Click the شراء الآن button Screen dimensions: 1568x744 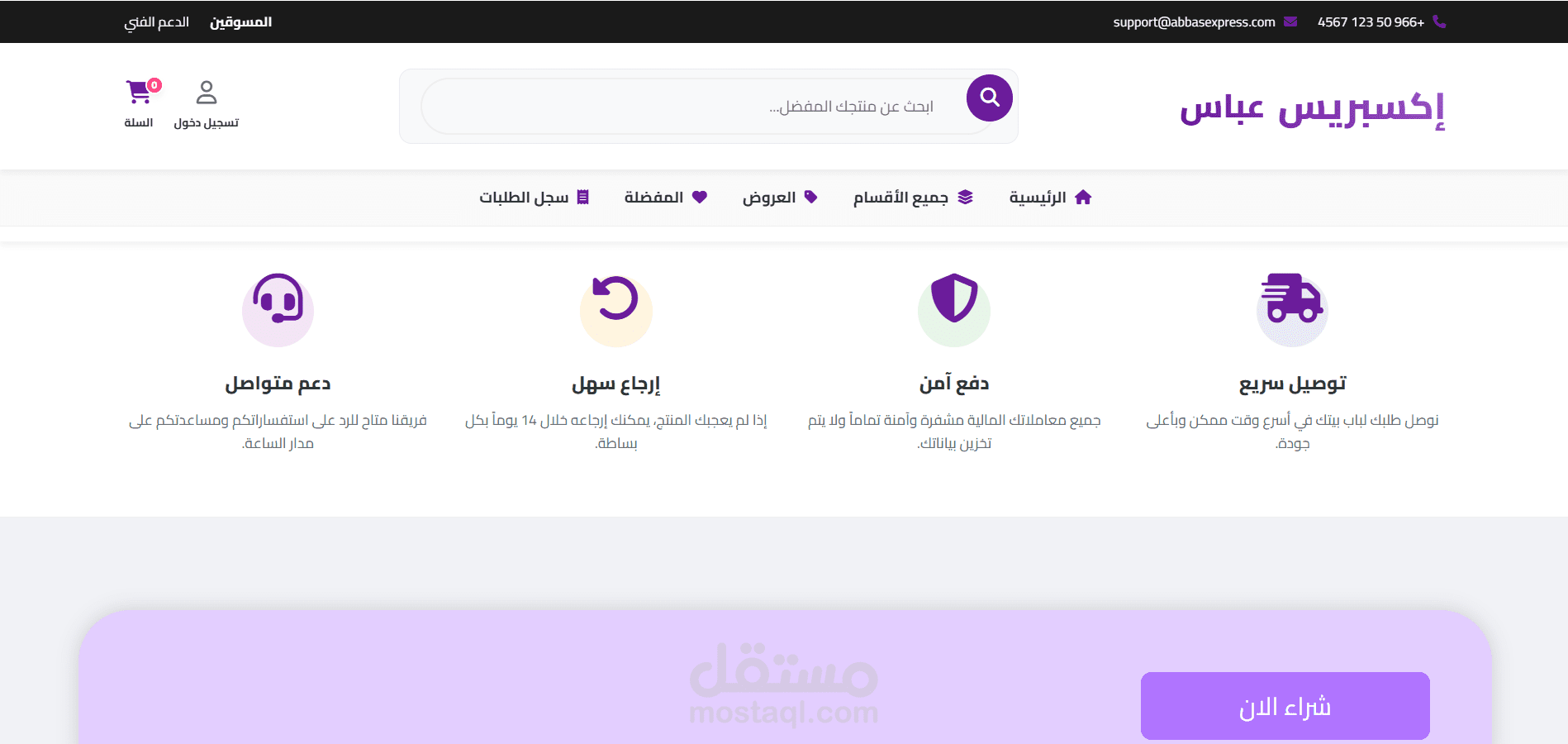1285,706
